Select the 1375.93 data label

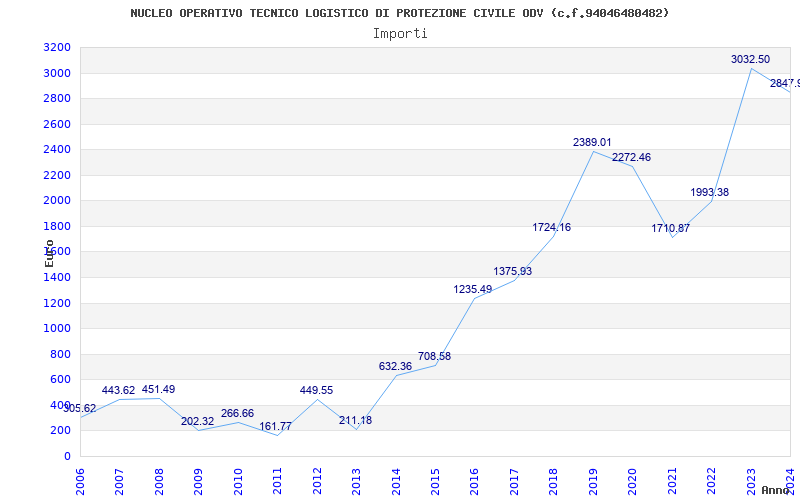[512, 271]
